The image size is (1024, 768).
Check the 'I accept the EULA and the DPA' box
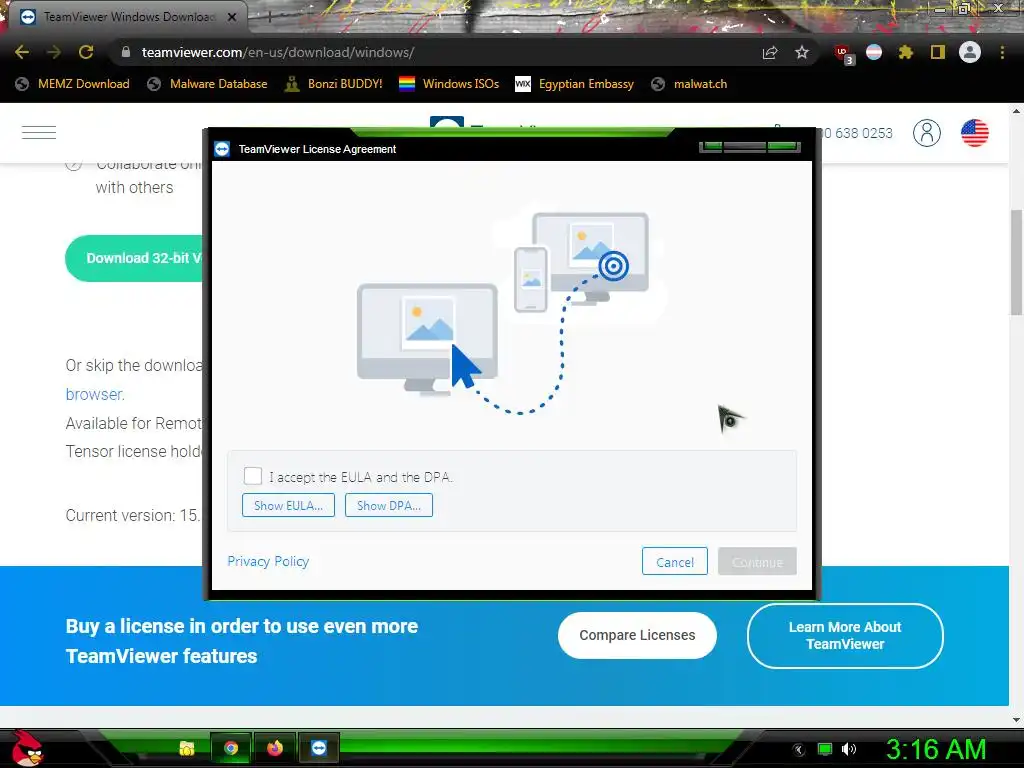(253, 476)
